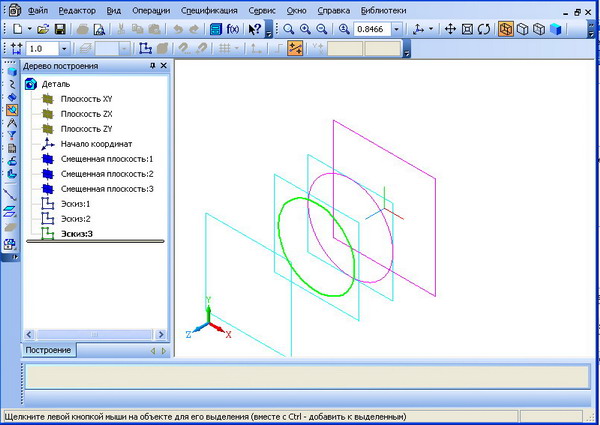Image resolution: width=600 pixels, height=425 pixels.
Task: Select the offset plane tool
Action: click(x=10, y=210)
